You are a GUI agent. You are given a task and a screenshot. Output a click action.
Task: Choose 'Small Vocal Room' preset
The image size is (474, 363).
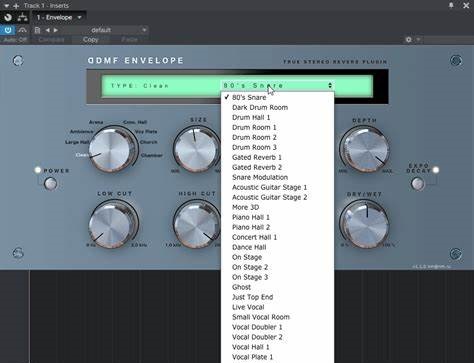coord(277,317)
